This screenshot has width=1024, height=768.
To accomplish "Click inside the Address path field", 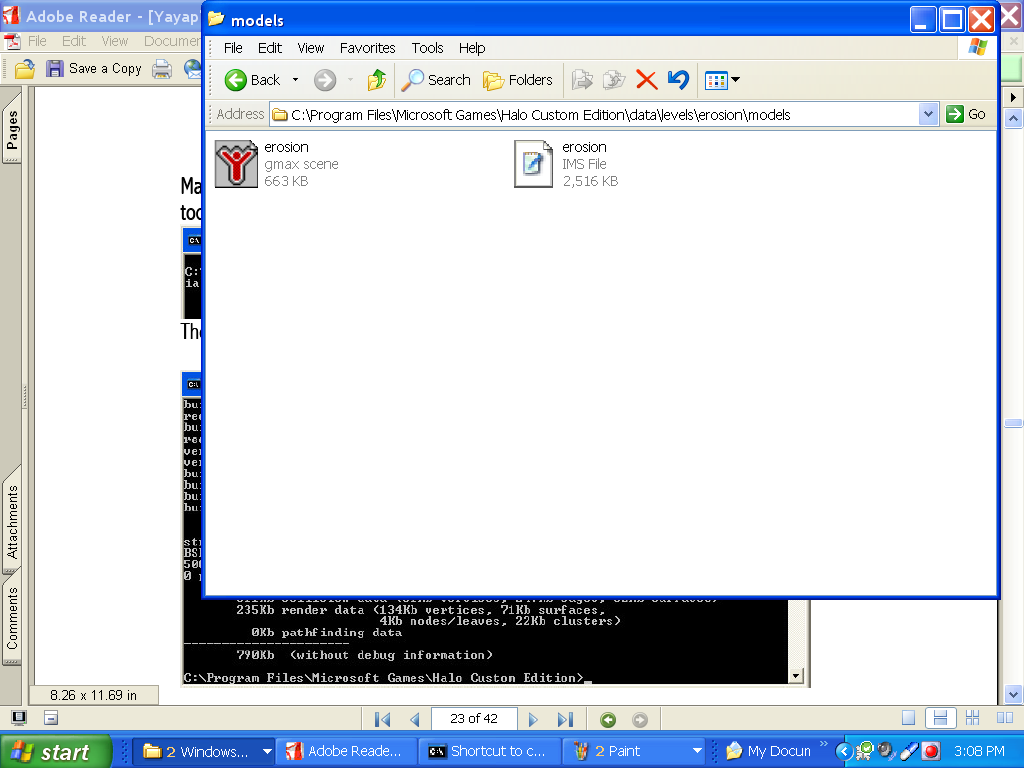I will tap(600, 114).
